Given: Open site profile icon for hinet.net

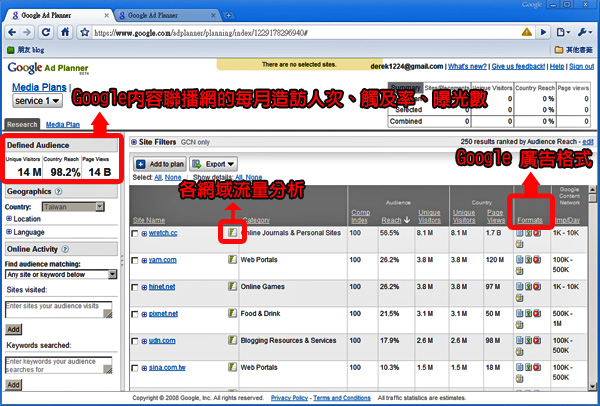Looking at the screenshot, I should tap(232, 286).
